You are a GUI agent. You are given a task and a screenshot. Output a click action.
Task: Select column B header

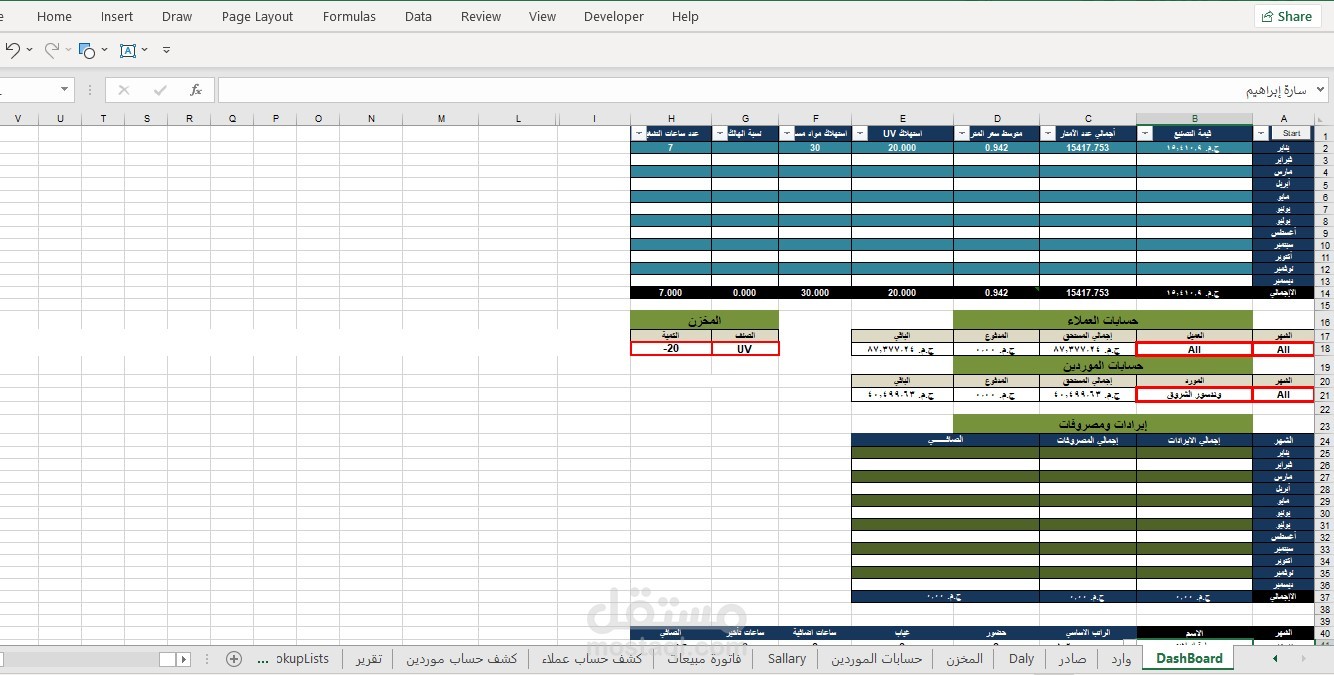click(x=1194, y=119)
